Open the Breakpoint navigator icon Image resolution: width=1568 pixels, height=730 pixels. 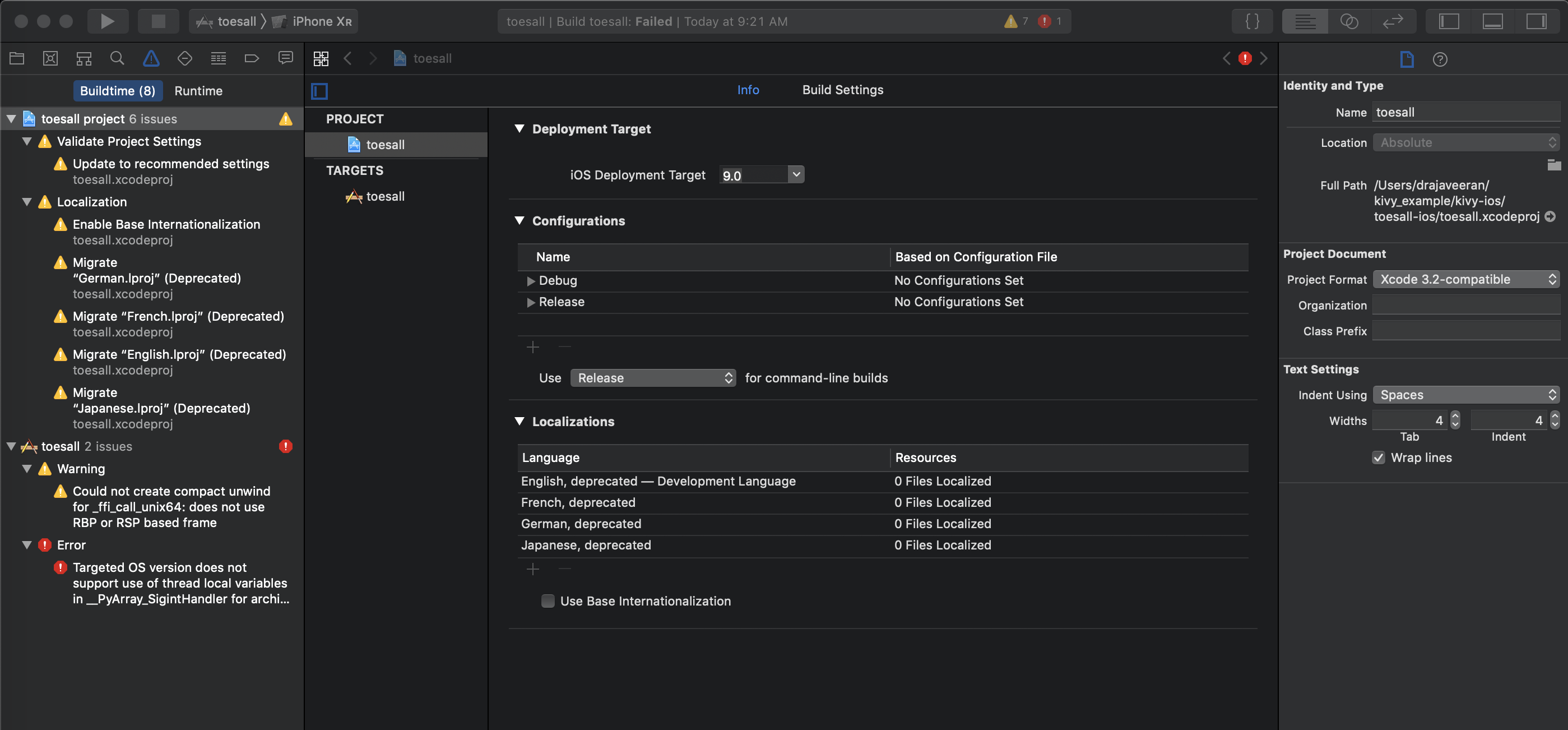tap(252, 58)
